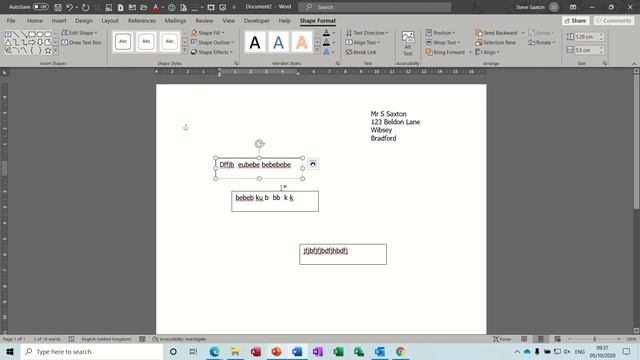The height and width of the screenshot is (360, 640).
Task: Click the Save icon in Quick Access Toolbar
Action: pyautogui.click(x=58, y=7)
